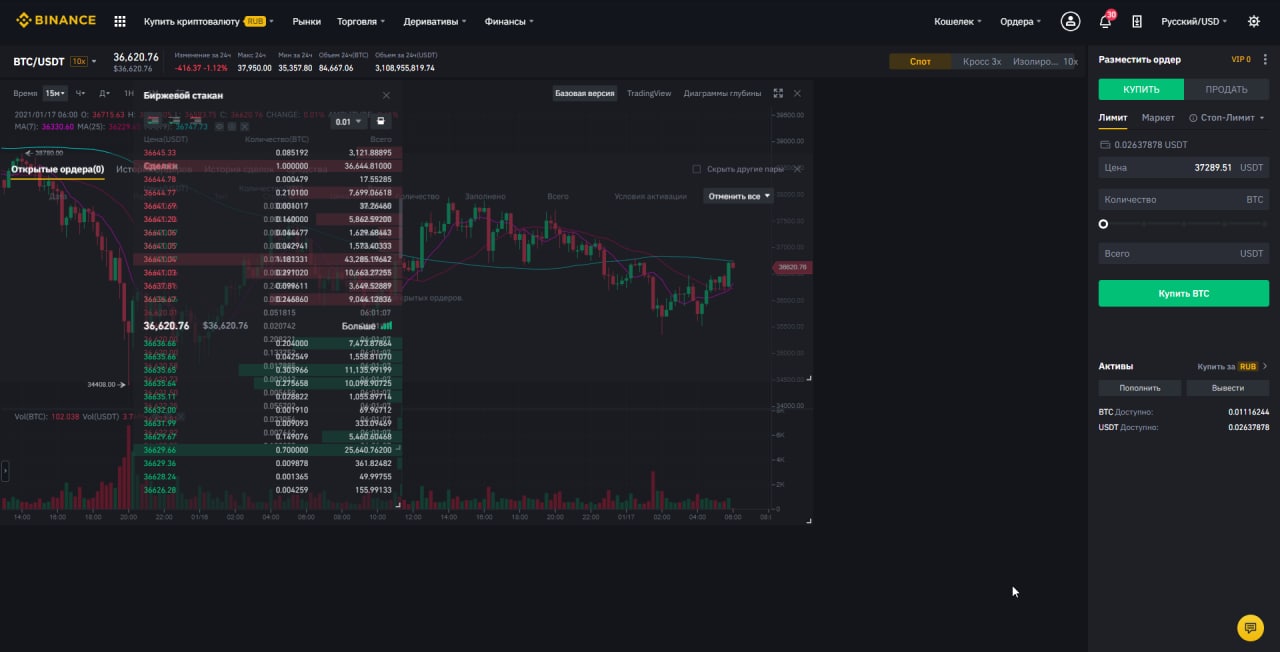Open the apps grid menu
Screen dimensions: 1280x652
(x=120, y=21)
